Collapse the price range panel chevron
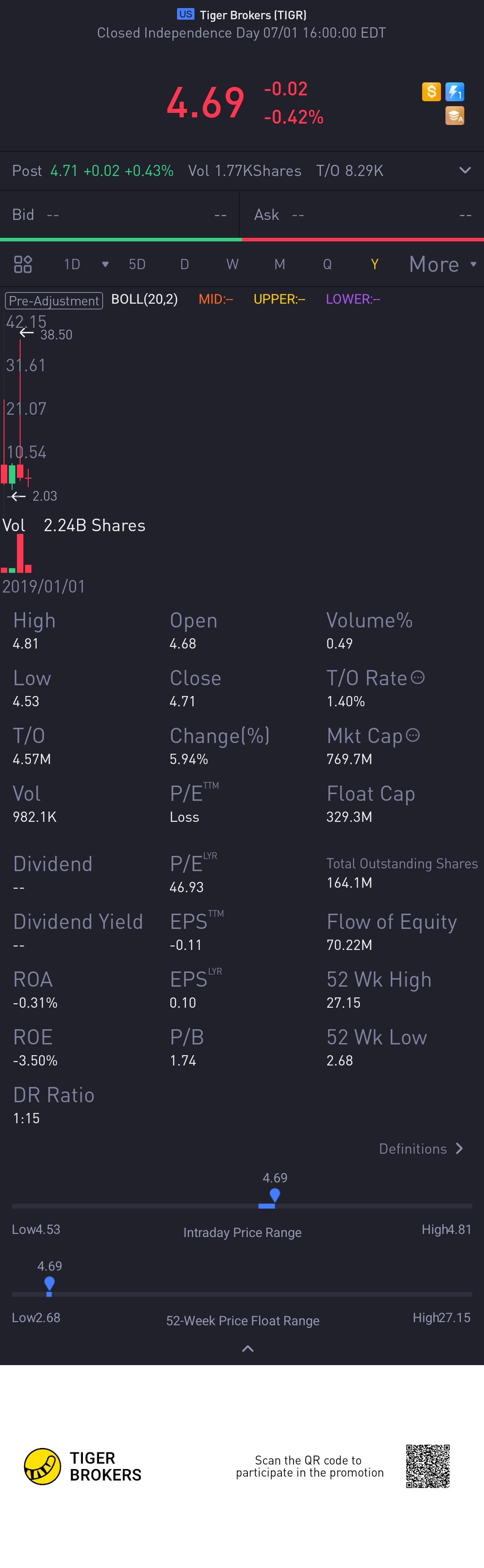Viewport: 484px width, 1568px height. point(248,1349)
